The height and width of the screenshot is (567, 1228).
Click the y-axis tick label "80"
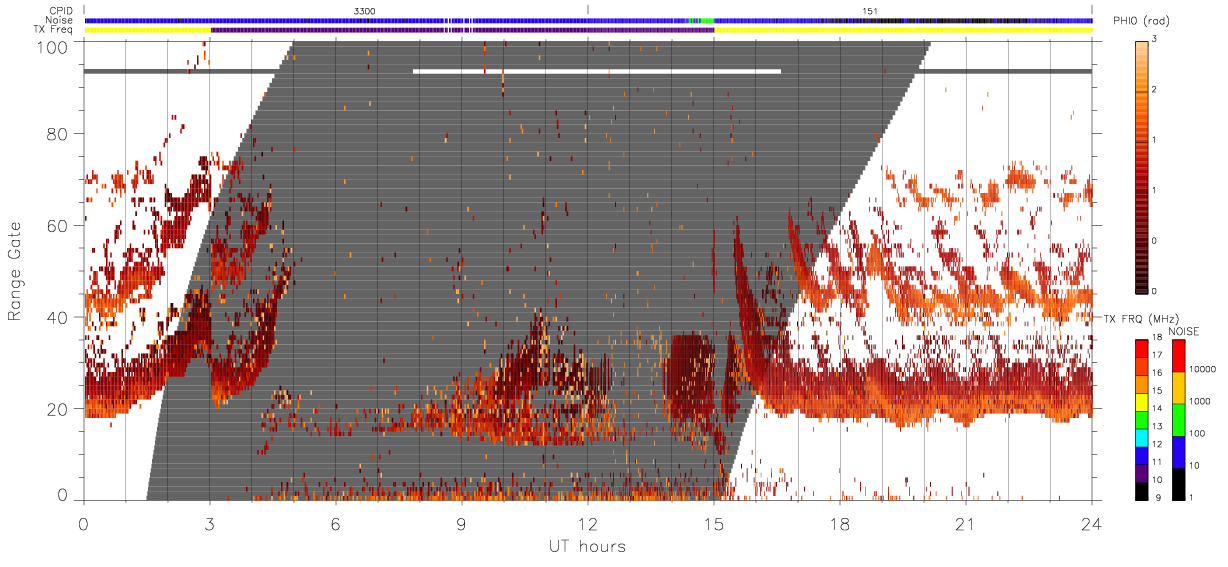59,133
